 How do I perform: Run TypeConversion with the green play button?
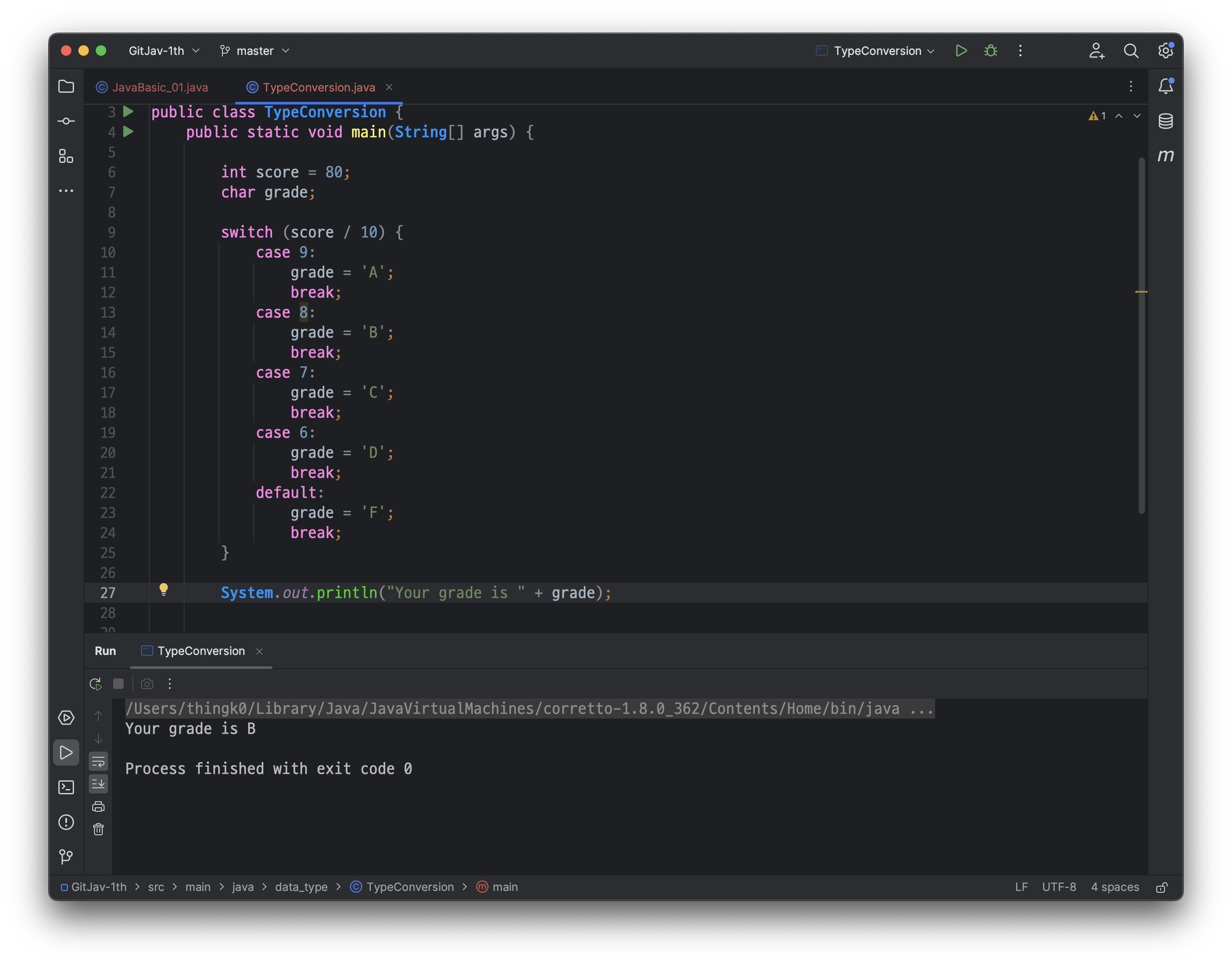(x=961, y=51)
